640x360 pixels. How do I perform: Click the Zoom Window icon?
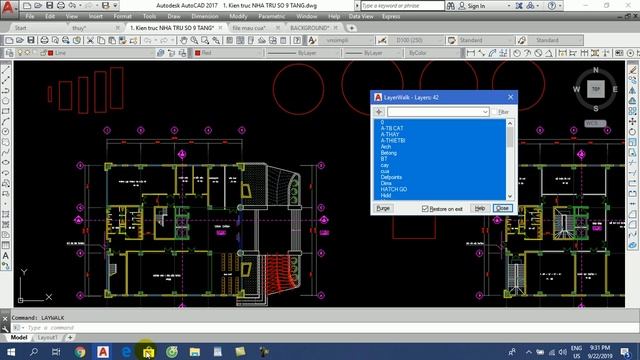[205, 40]
